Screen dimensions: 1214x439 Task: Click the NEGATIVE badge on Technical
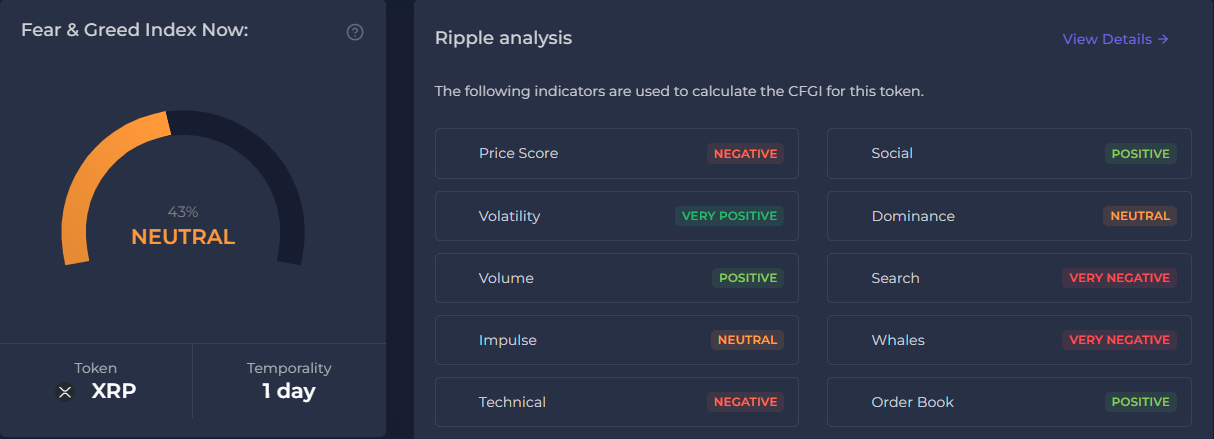pyautogui.click(x=745, y=402)
